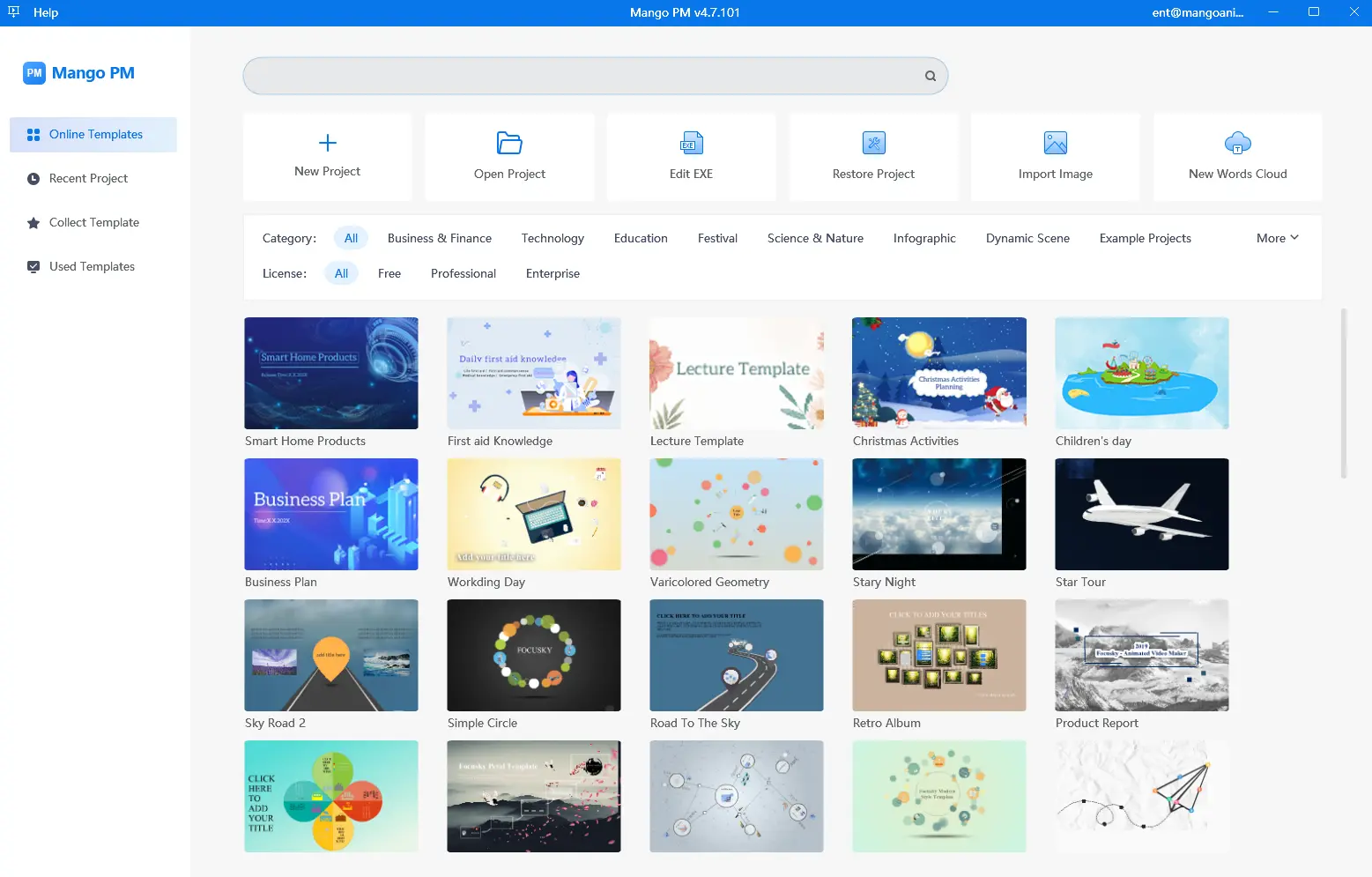Open the Help menu
Image resolution: width=1372 pixels, height=877 pixels.
pos(46,12)
